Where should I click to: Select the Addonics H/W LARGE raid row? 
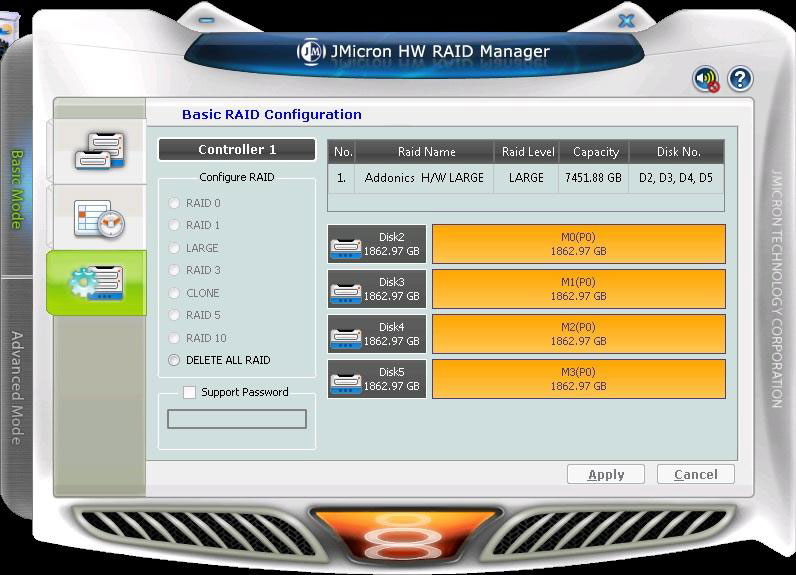[526, 178]
